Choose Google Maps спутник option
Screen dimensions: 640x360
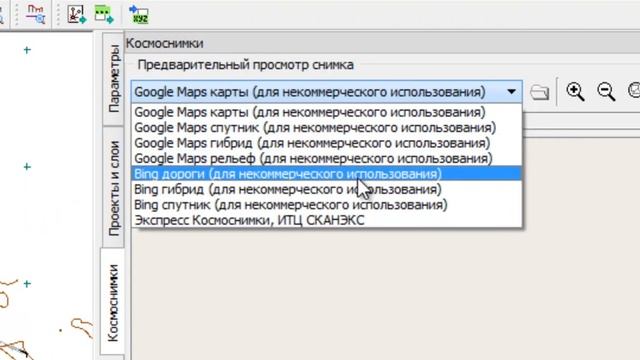(327, 127)
